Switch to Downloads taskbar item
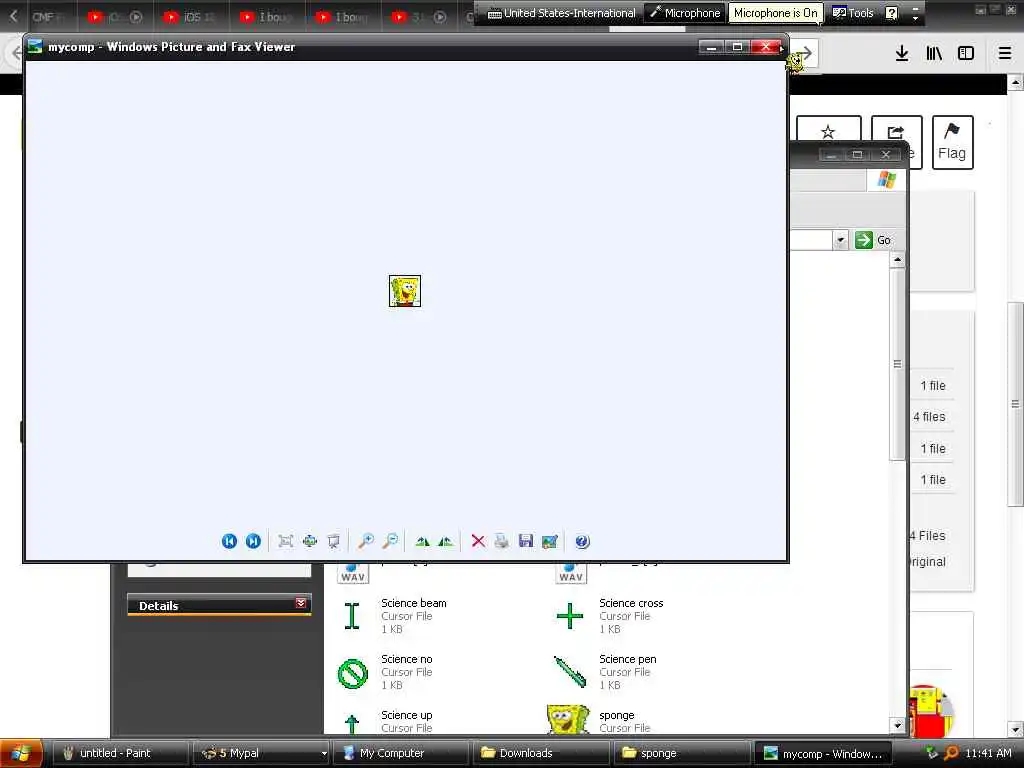The height and width of the screenshot is (768, 1024). coord(539,753)
